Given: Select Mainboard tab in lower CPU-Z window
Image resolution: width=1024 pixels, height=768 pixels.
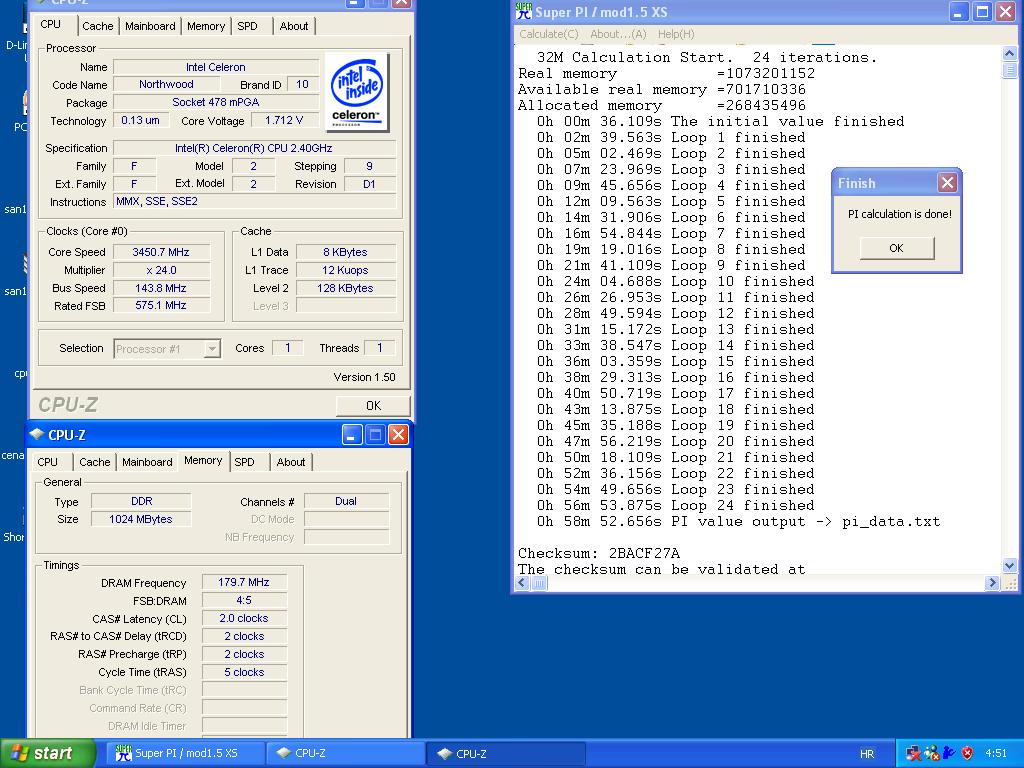Looking at the screenshot, I should click(147, 462).
